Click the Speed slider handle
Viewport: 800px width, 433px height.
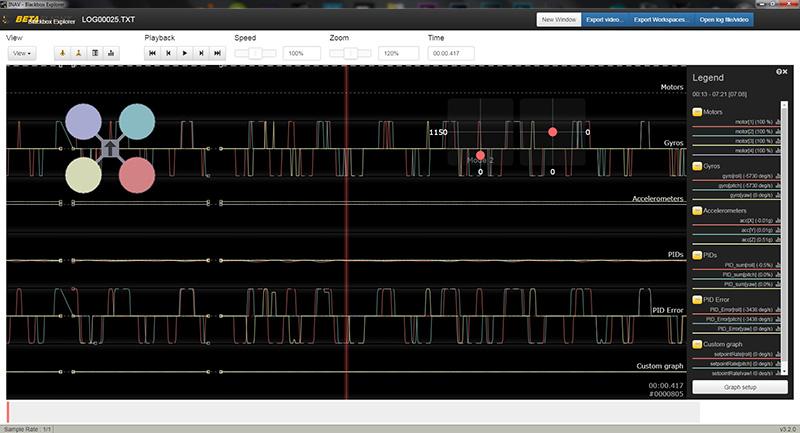pyautogui.click(x=255, y=53)
